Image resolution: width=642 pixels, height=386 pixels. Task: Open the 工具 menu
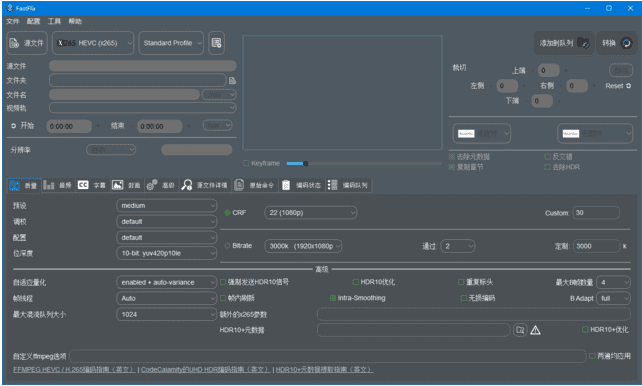(54, 21)
